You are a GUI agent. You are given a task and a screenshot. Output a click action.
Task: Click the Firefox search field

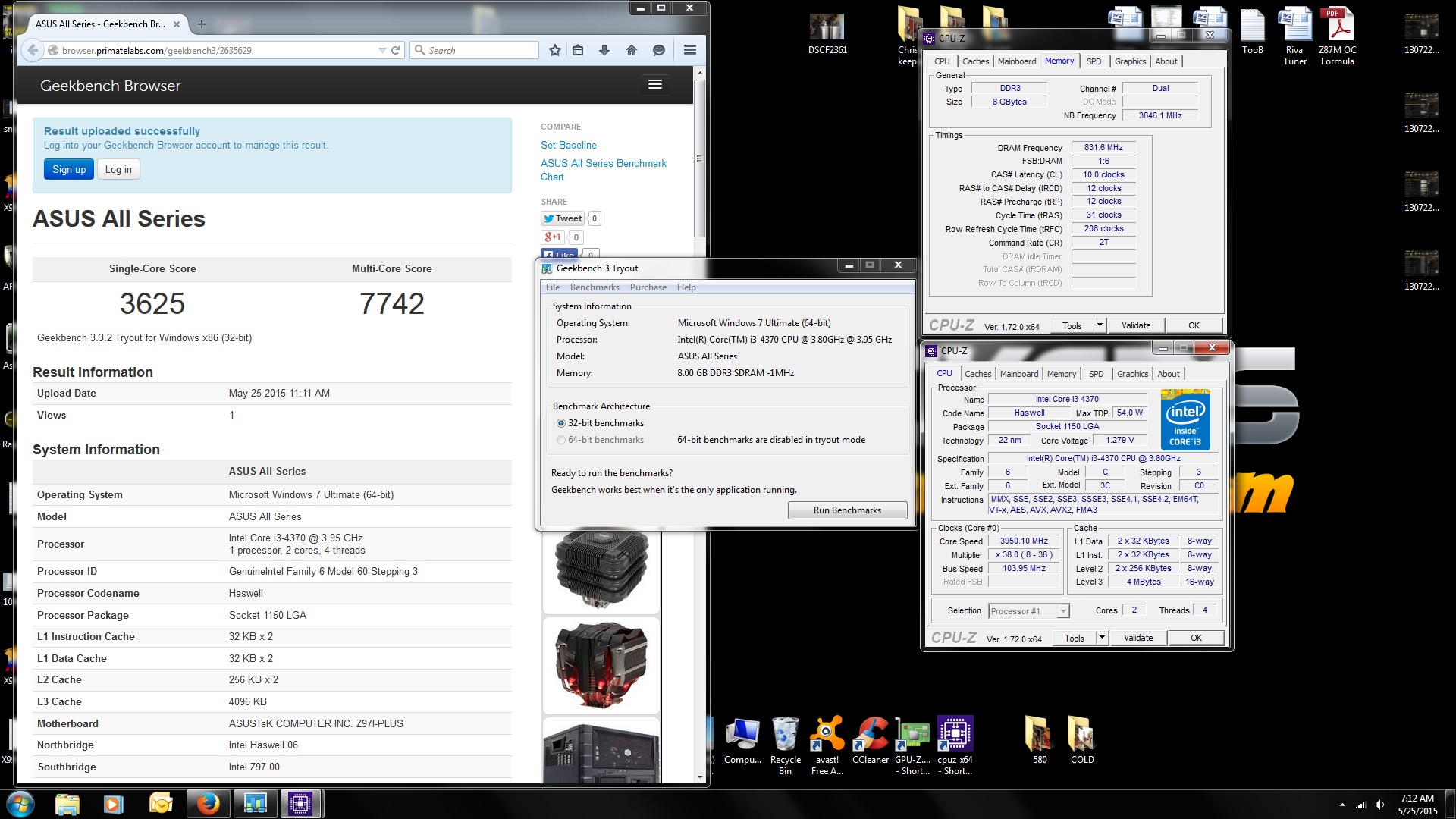point(475,50)
